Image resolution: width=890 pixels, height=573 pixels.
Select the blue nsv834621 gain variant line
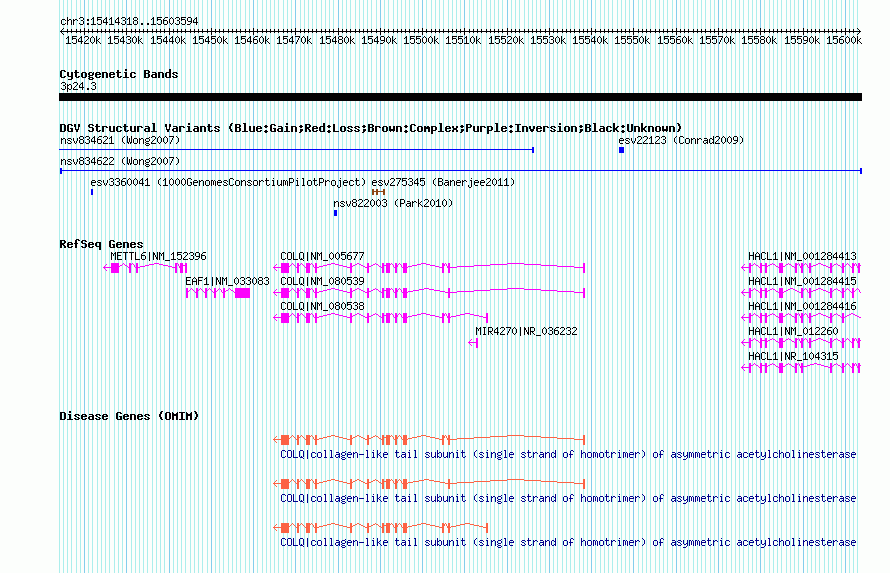coord(297,150)
